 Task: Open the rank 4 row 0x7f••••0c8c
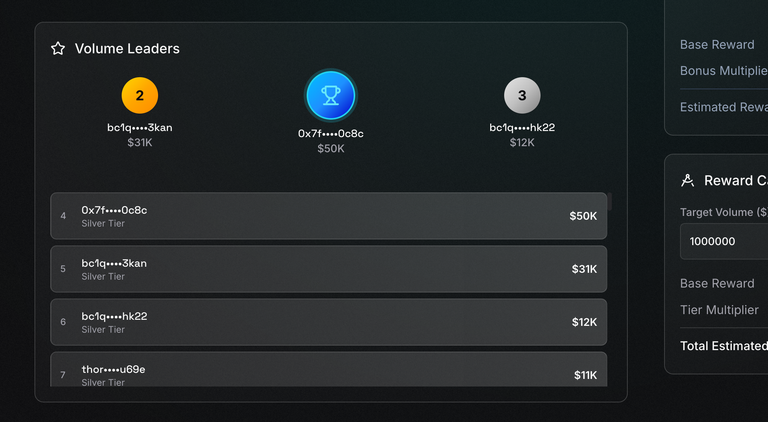329,216
